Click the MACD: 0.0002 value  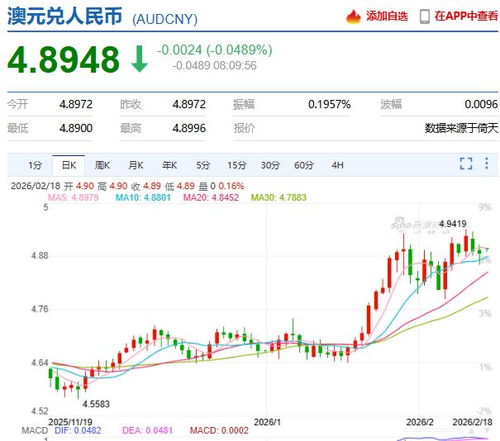(219, 430)
